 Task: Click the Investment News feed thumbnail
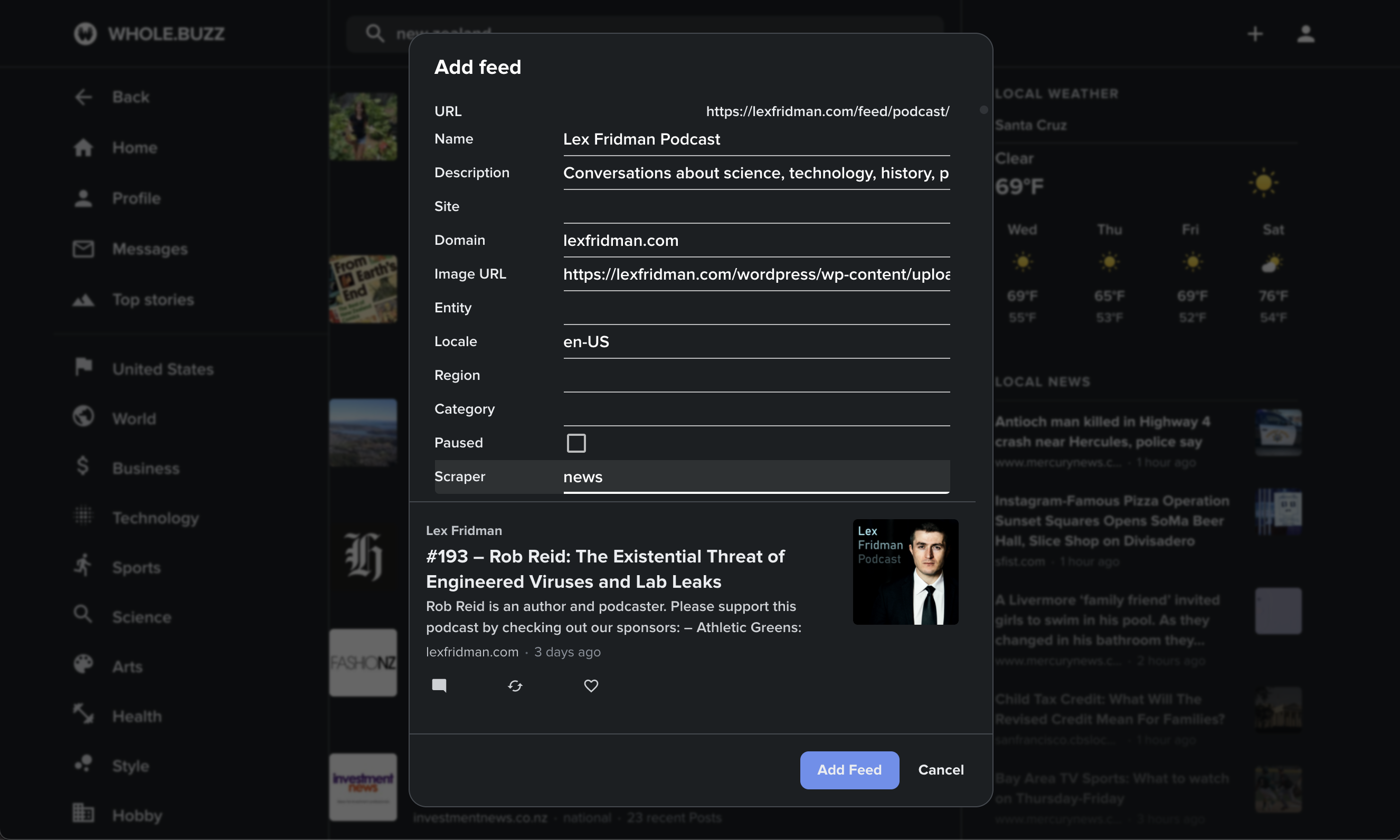tap(363, 787)
